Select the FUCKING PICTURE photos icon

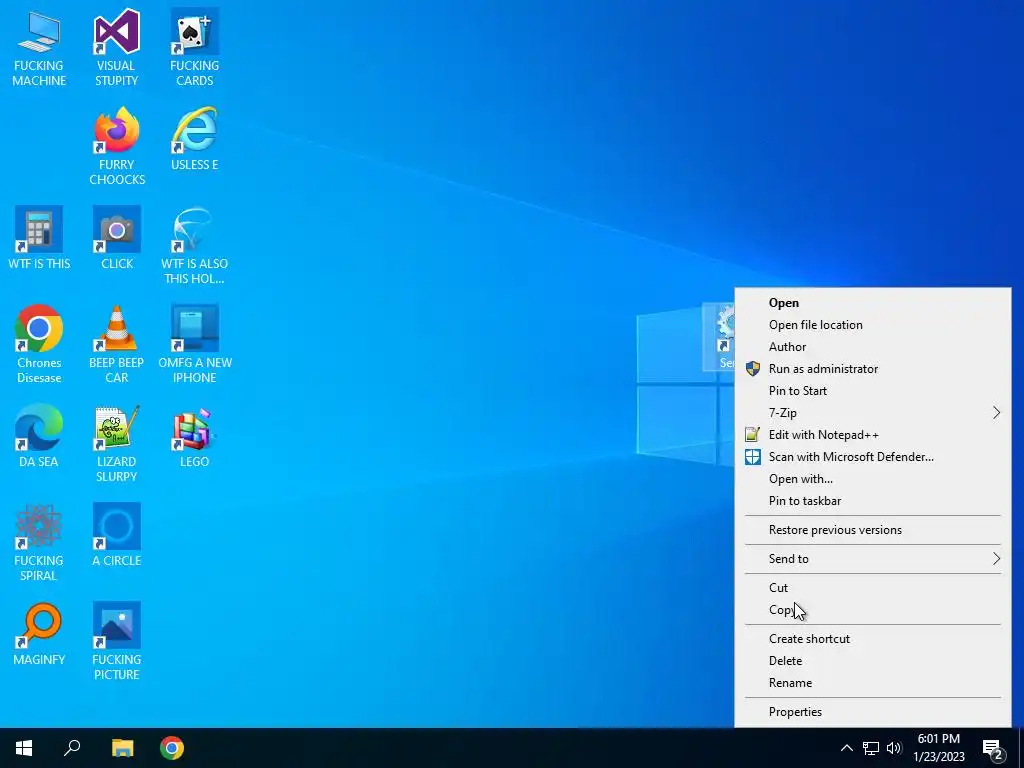[x=117, y=641]
